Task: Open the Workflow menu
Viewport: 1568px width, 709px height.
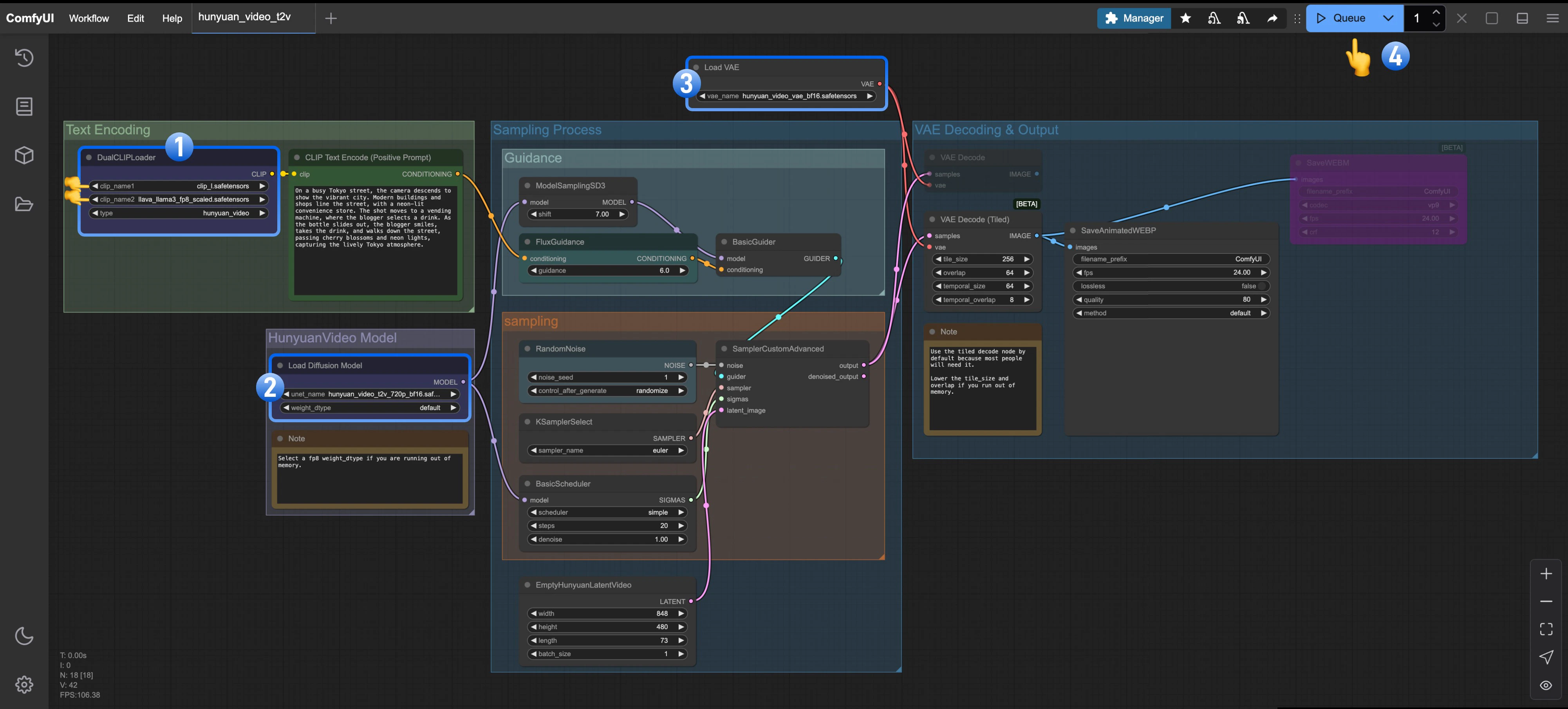Action: coord(89,18)
